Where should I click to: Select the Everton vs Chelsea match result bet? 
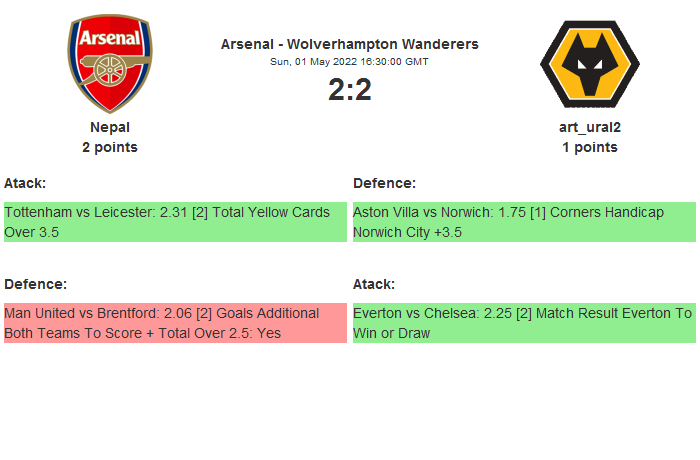click(x=524, y=323)
